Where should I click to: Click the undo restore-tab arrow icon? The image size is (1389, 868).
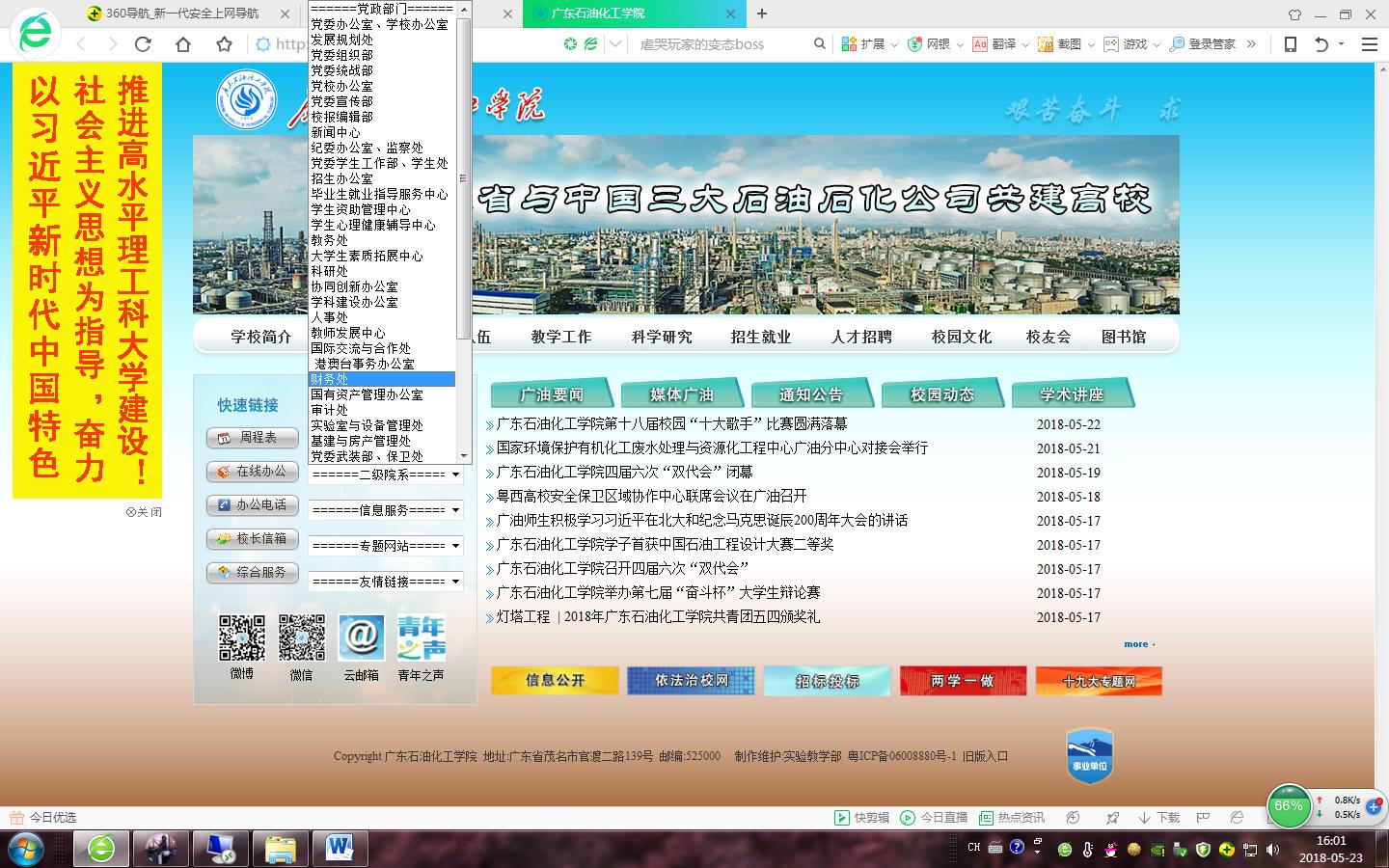(x=1321, y=43)
